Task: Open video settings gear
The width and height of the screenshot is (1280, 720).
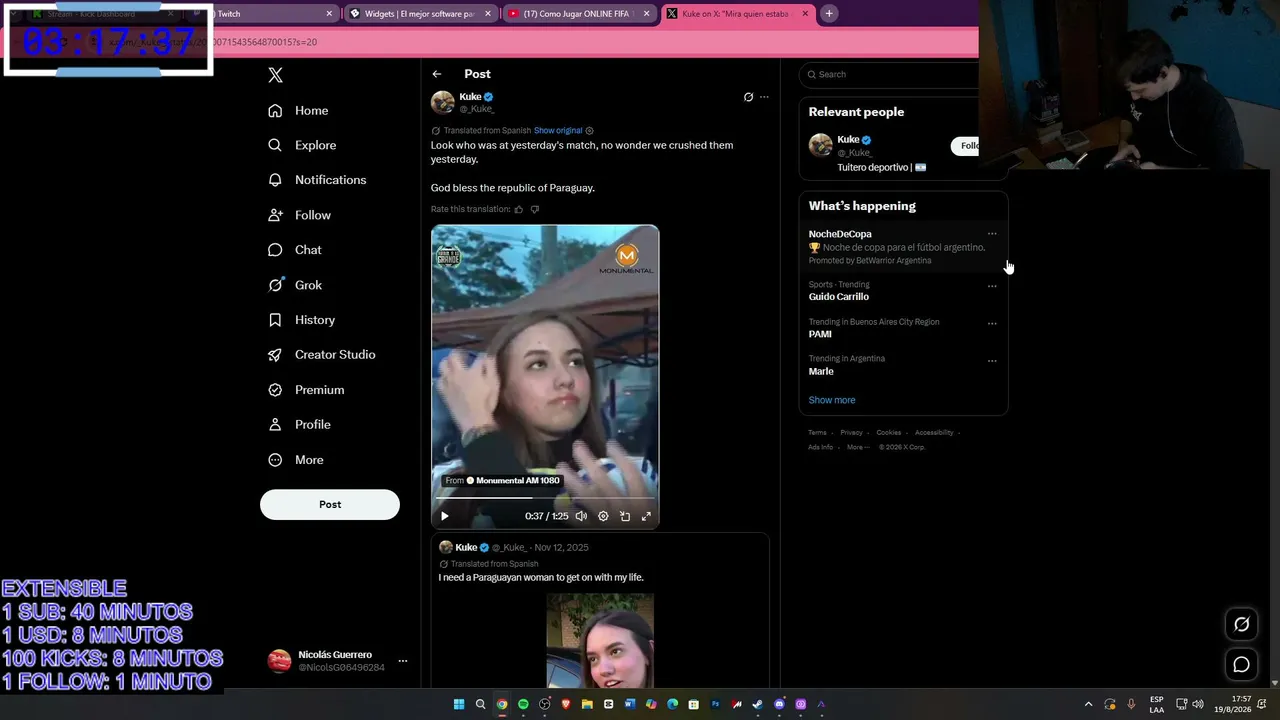Action: click(603, 516)
